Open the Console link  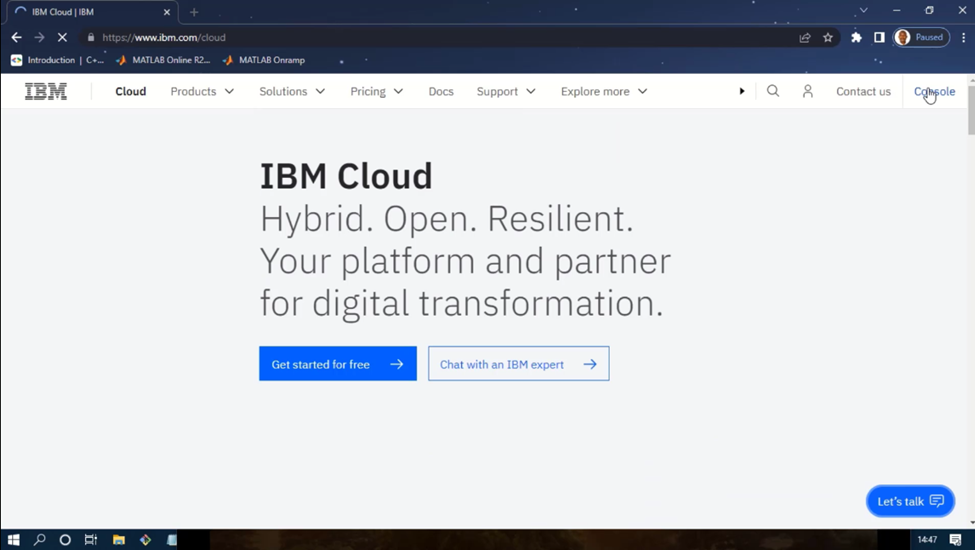(x=935, y=91)
